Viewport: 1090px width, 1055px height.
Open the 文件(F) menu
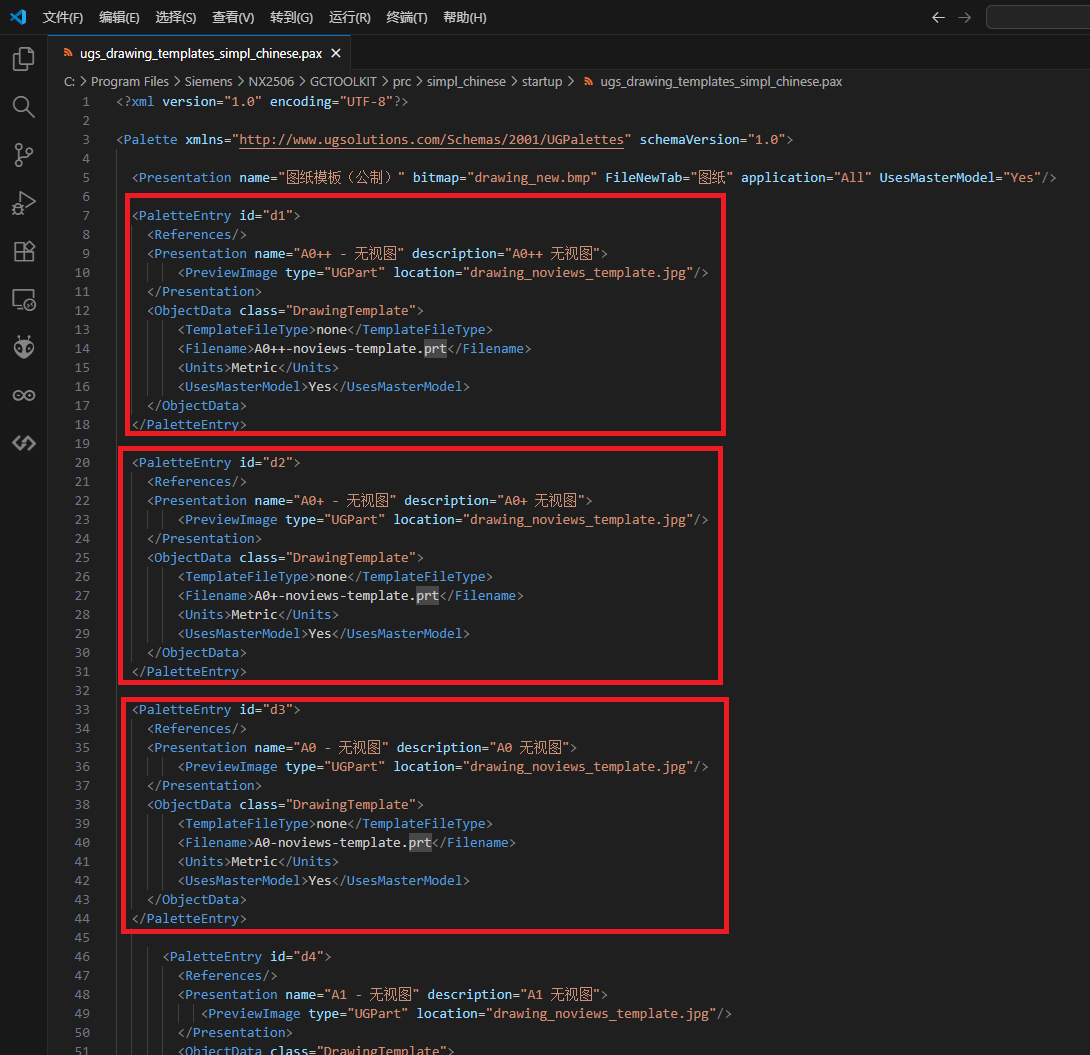[63, 17]
